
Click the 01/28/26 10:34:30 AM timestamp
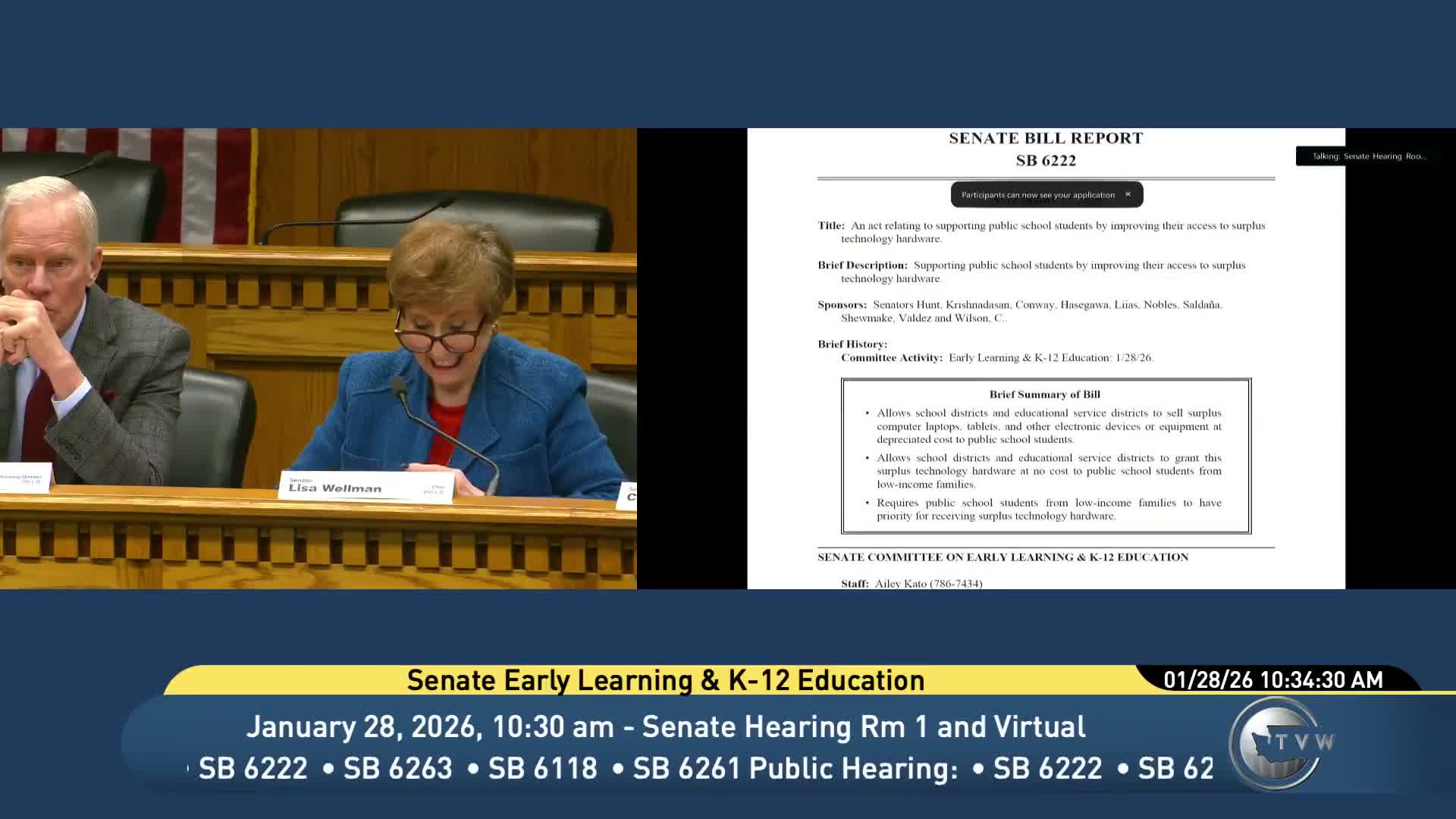click(1273, 680)
